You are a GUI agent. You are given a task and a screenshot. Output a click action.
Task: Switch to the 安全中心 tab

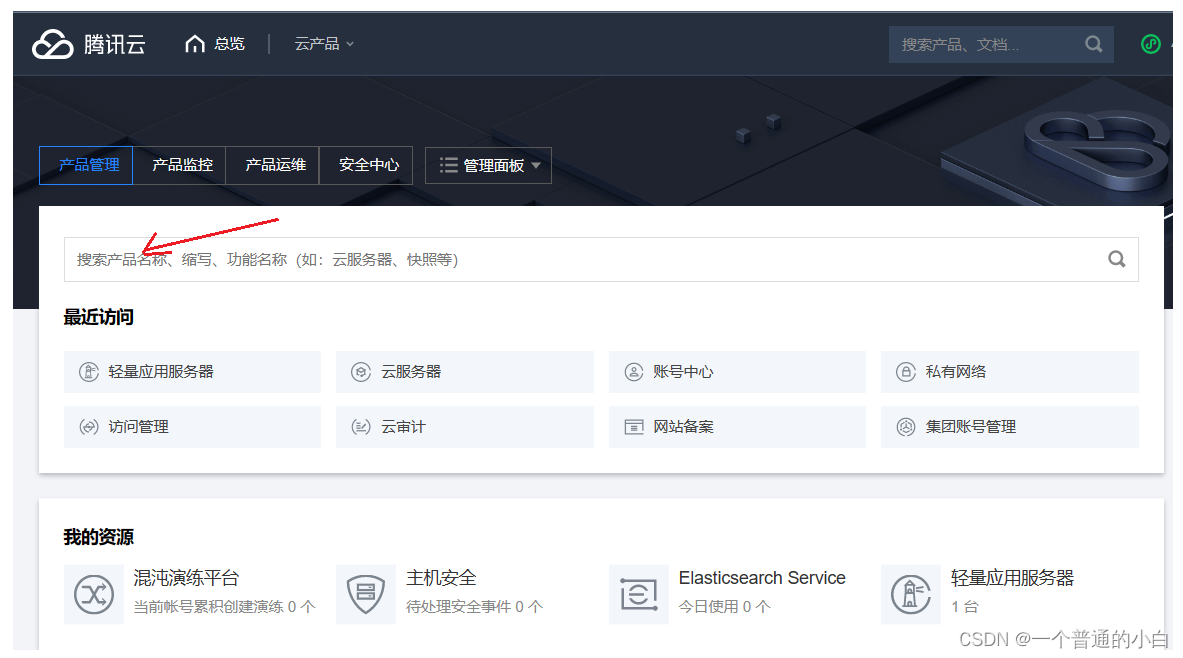(x=367, y=165)
